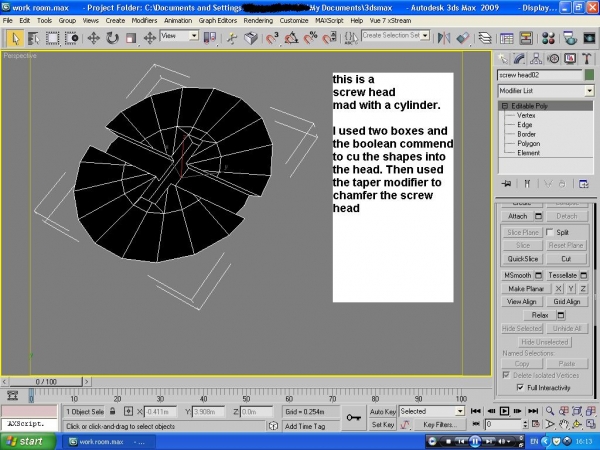
Task: Click Use Pivot Point Center icon
Action: point(210,38)
